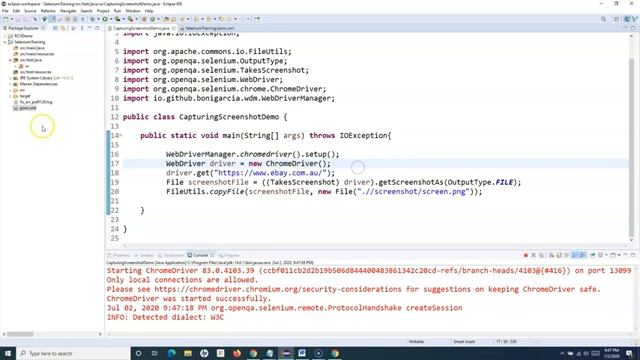This screenshot has width=640, height=360.
Task: Click the Open Perspective icon at top right
Action: [617, 19]
